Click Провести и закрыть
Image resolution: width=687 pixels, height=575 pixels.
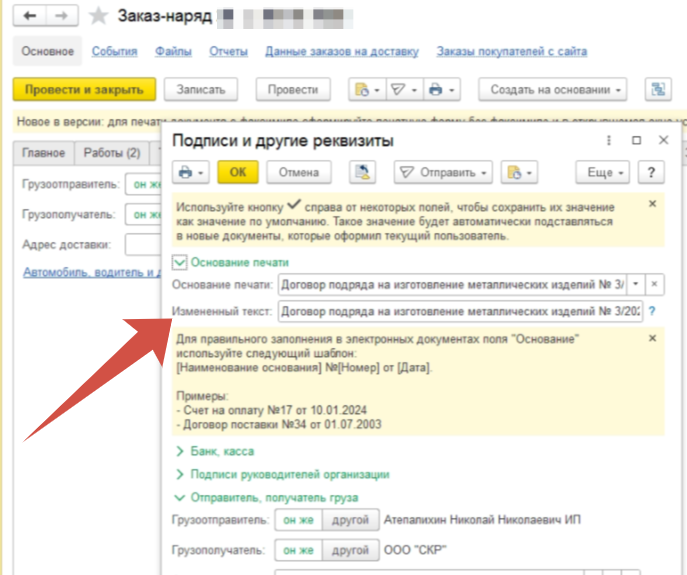pos(84,90)
